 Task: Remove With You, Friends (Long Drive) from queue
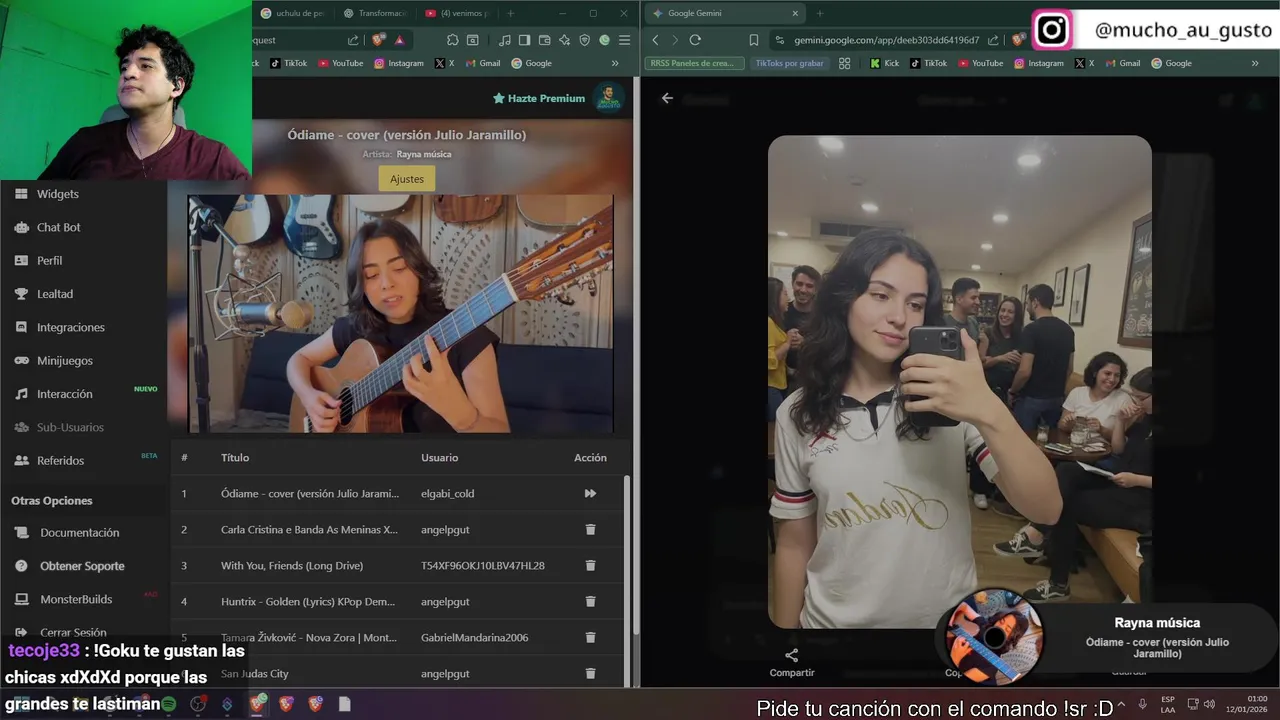(590, 565)
